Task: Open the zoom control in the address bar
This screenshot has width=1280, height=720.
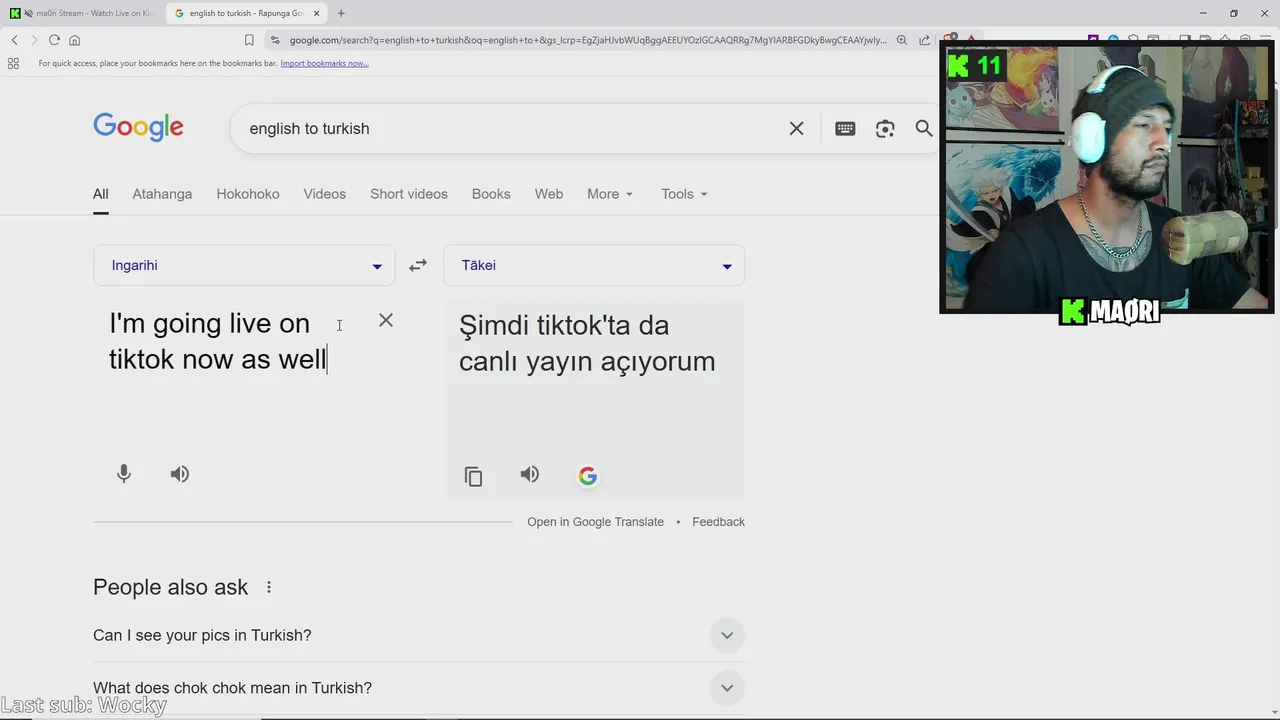Action: [x=901, y=40]
